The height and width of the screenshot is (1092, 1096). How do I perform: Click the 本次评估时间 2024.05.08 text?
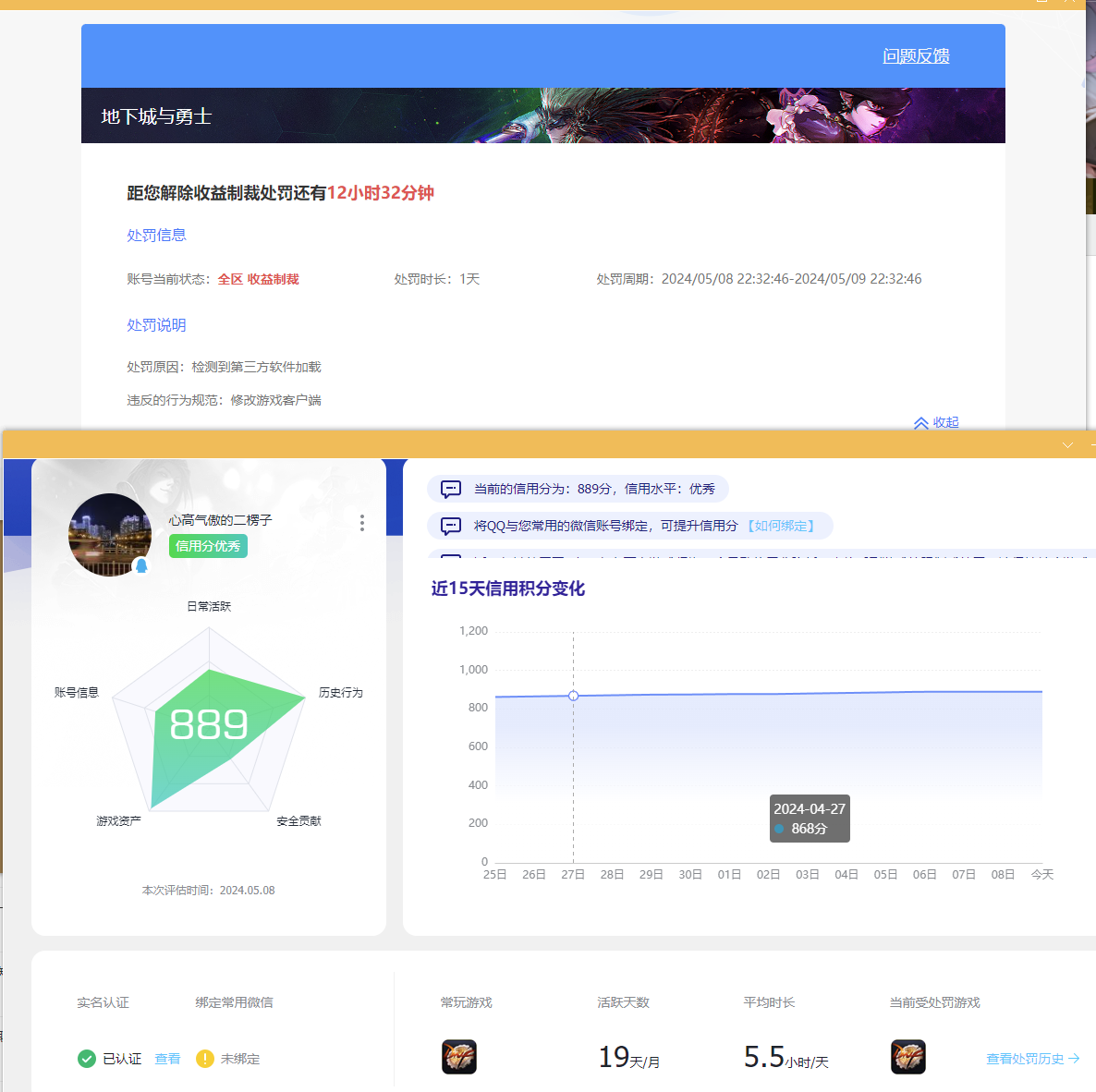pyautogui.click(x=208, y=891)
